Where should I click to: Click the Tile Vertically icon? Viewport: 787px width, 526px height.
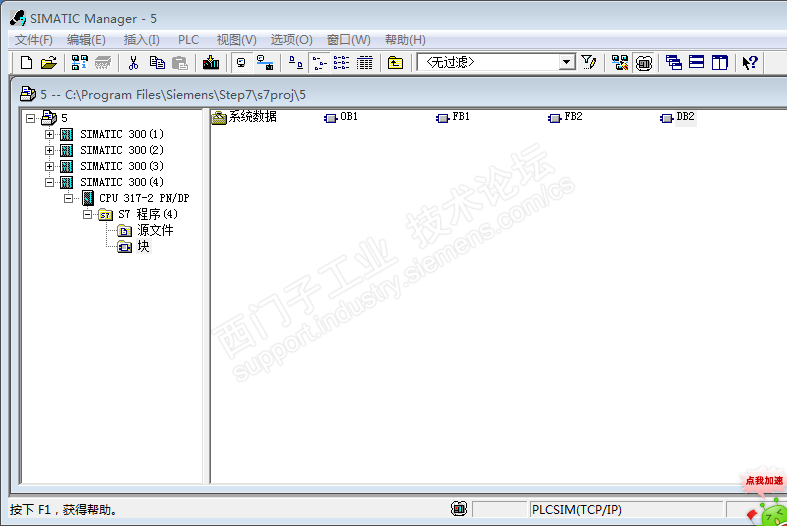720,63
